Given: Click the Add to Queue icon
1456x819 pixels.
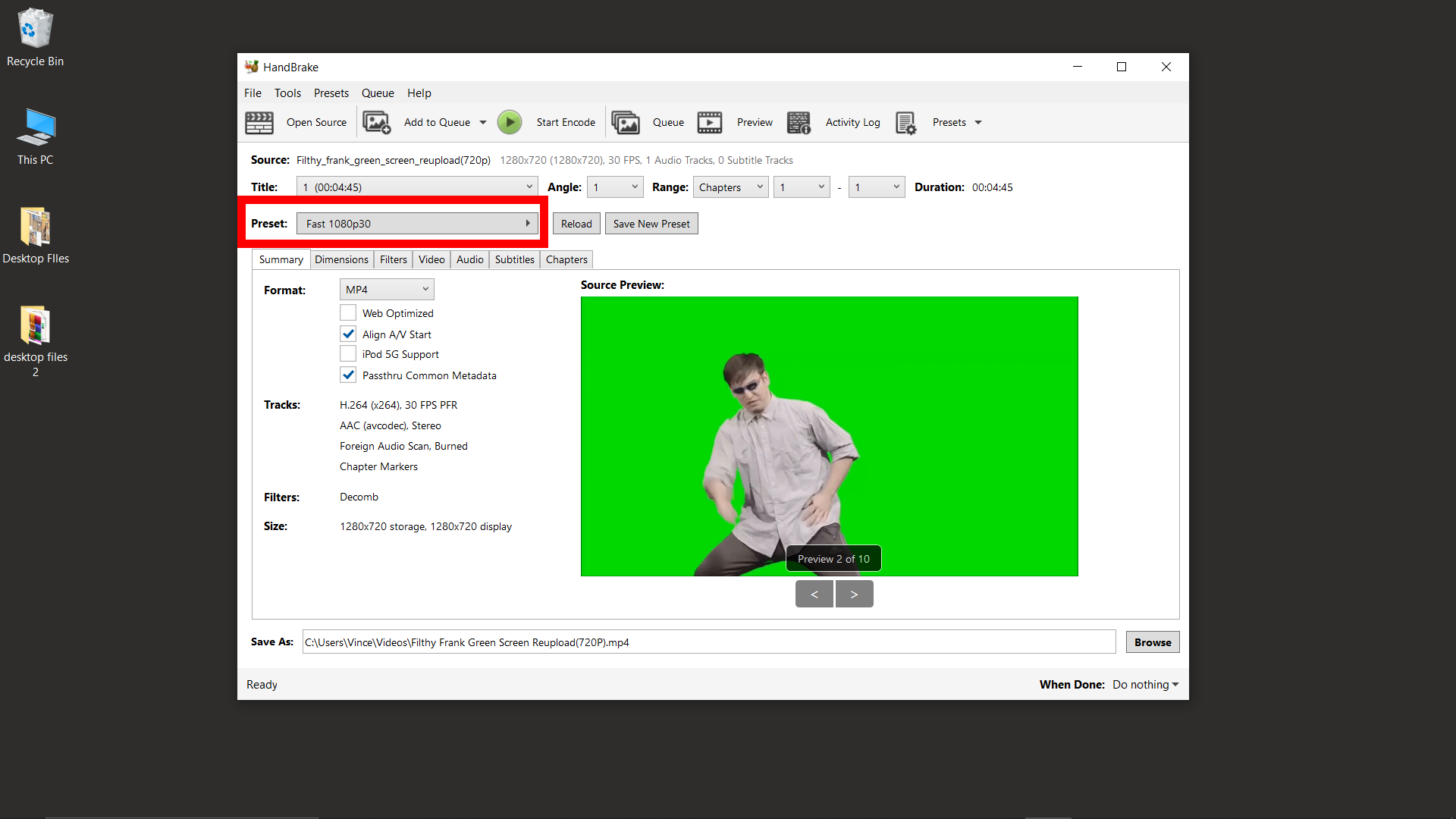Looking at the screenshot, I should 378,122.
